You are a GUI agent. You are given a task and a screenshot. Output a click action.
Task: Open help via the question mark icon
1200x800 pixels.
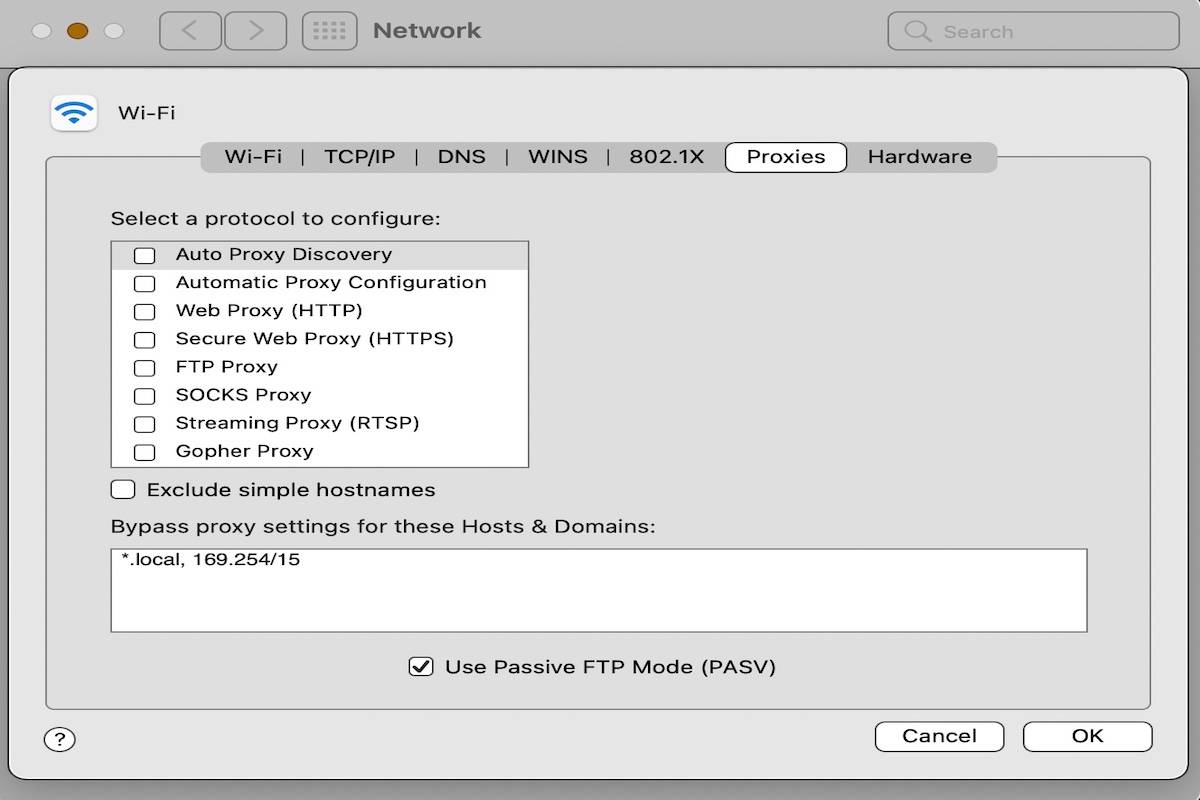click(x=59, y=739)
